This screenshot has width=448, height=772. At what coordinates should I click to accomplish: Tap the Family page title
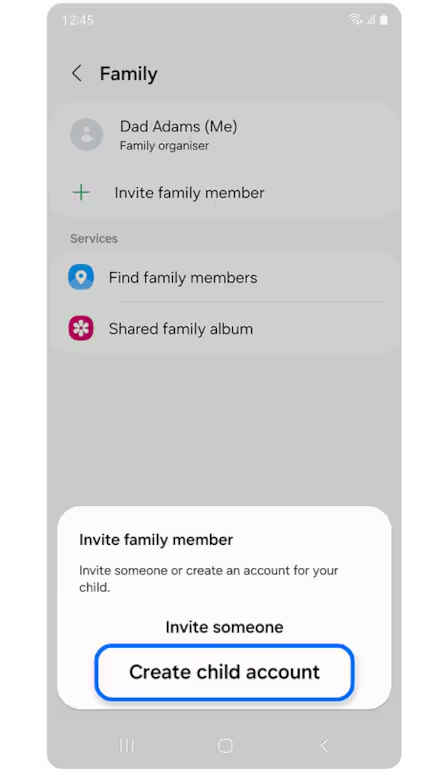128,74
